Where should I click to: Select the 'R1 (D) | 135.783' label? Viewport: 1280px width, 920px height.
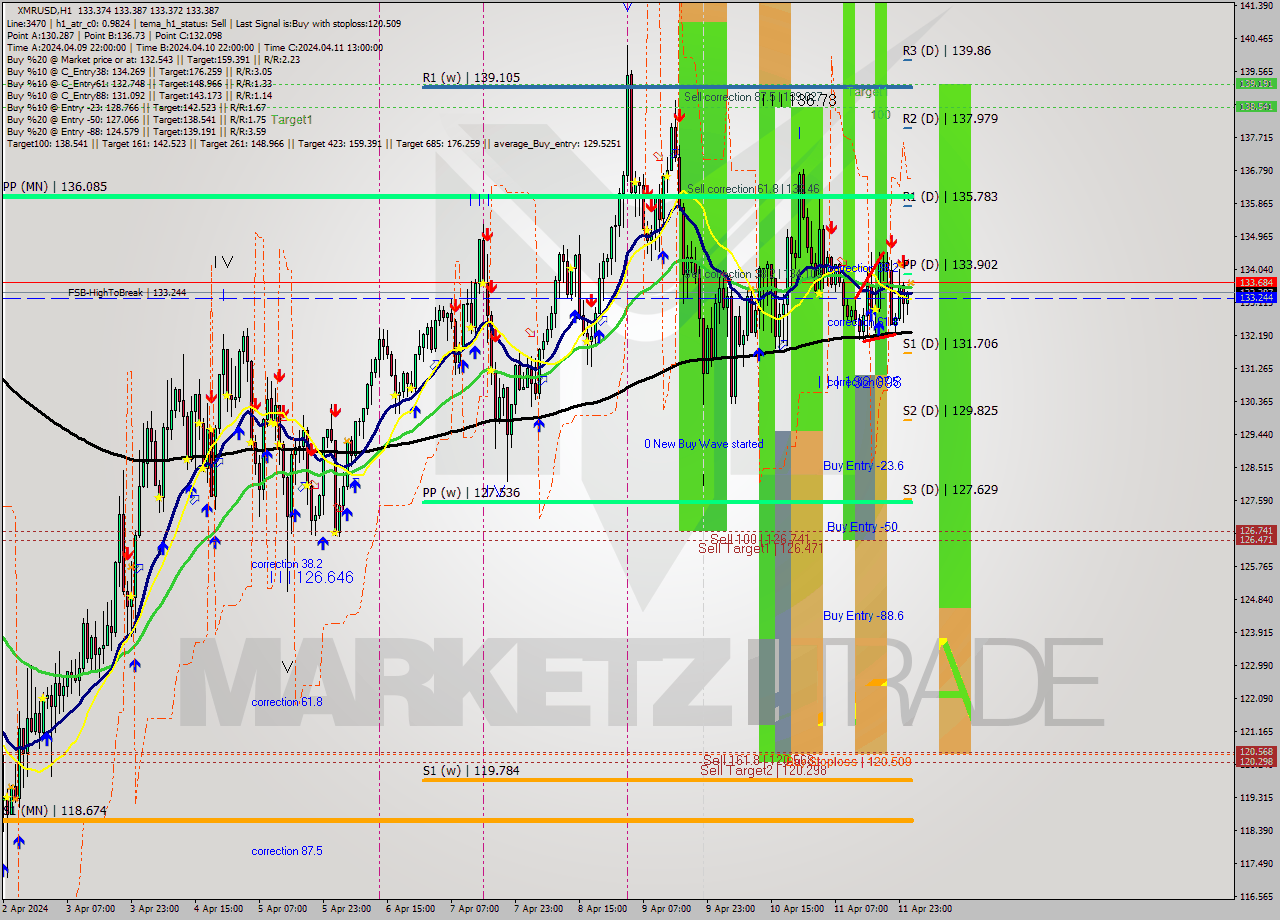tap(950, 196)
